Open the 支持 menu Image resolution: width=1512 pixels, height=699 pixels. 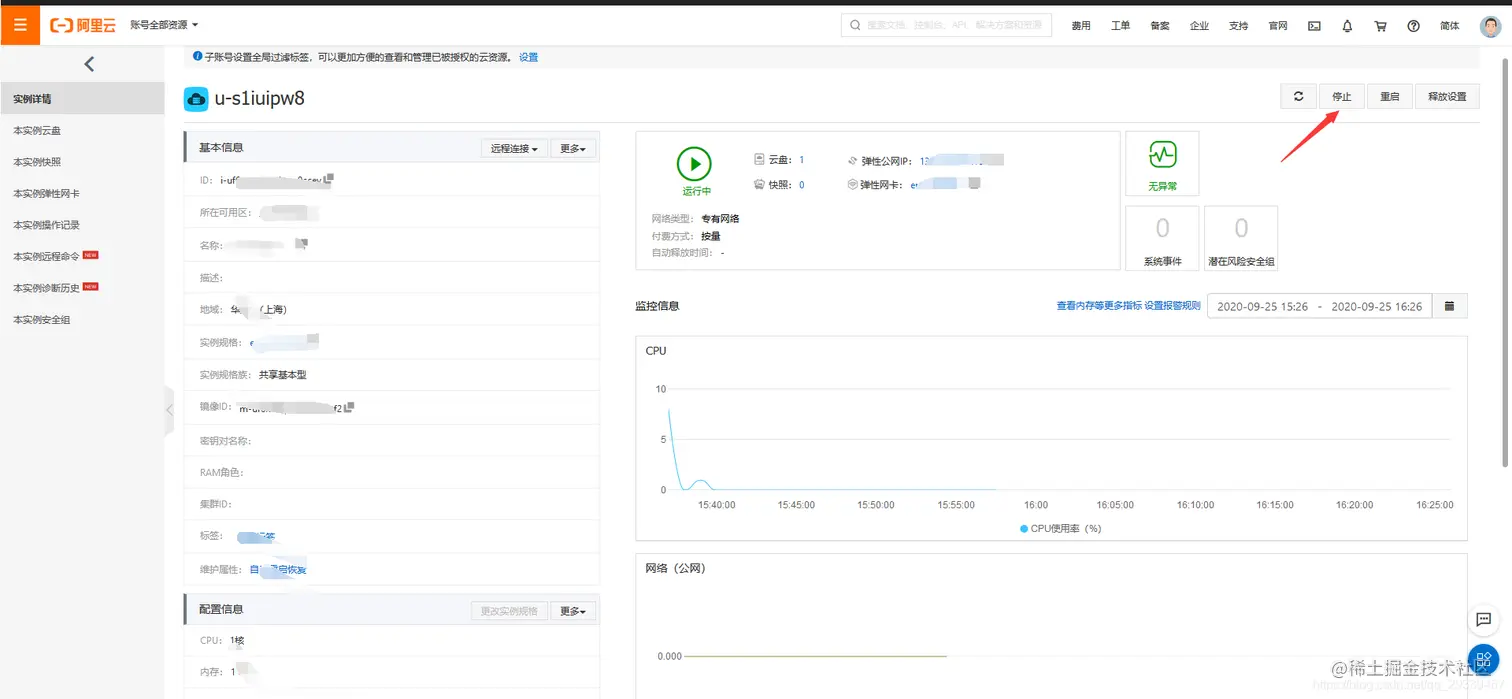click(1239, 26)
